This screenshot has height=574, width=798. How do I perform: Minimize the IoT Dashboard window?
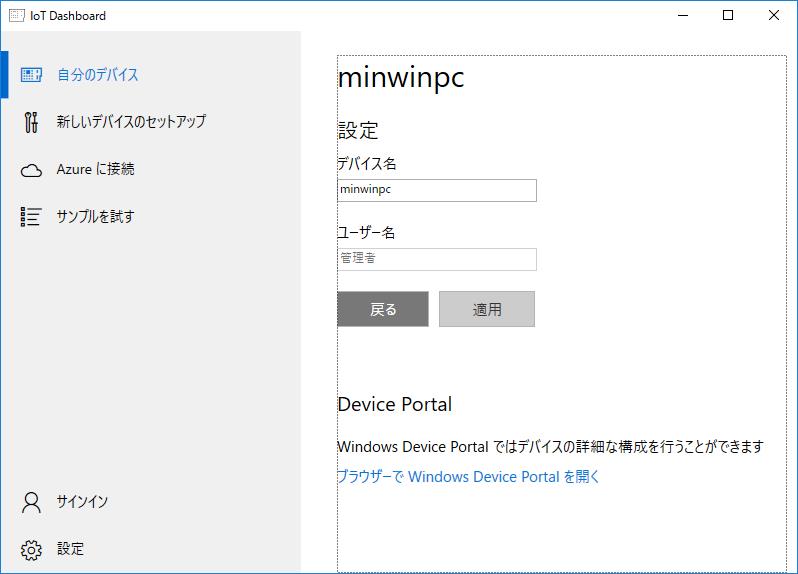[x=683, y=15]
